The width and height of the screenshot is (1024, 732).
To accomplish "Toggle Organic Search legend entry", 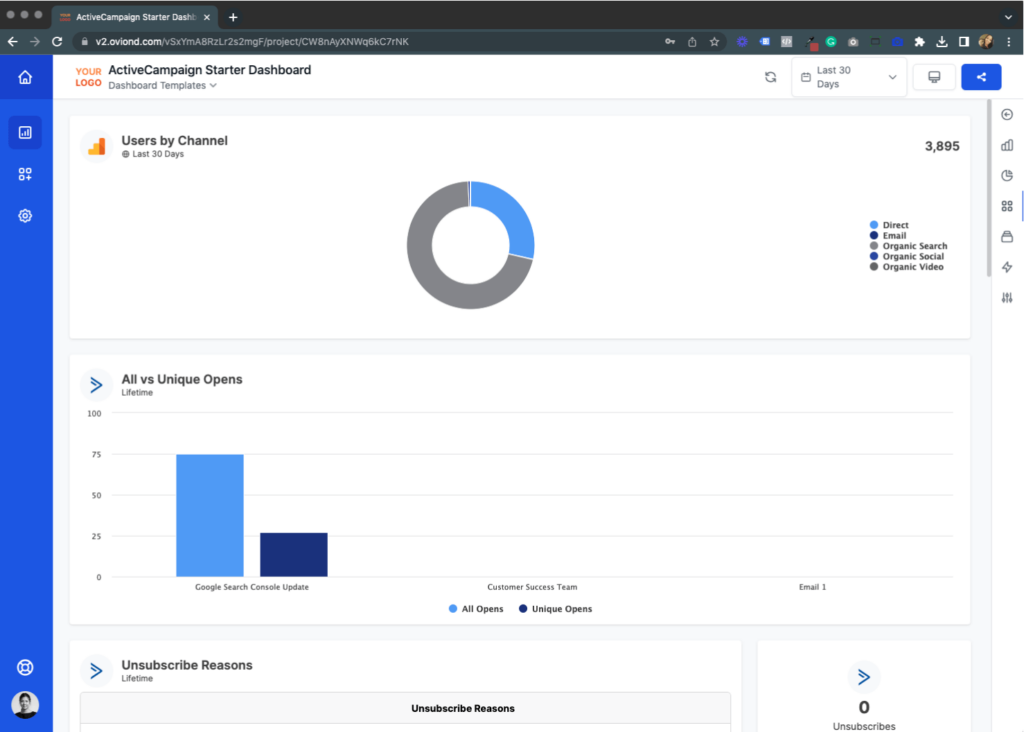I will (908, 246).
